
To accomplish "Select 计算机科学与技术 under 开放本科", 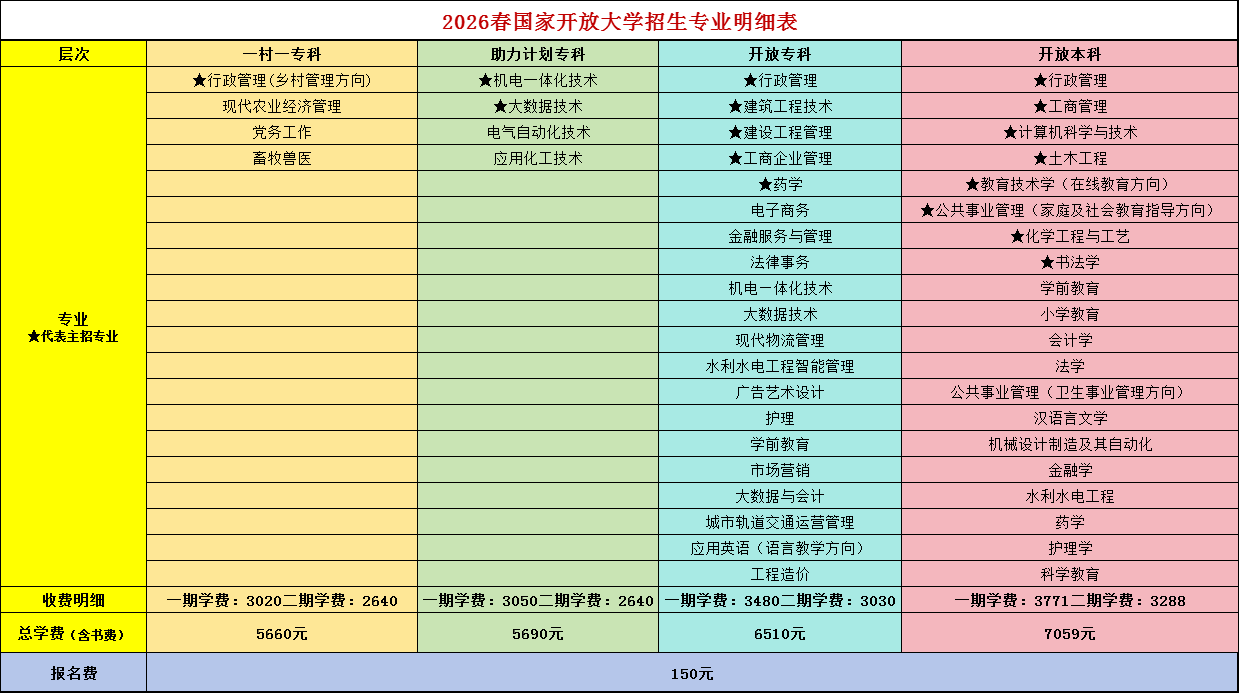I will point(1068,131).
